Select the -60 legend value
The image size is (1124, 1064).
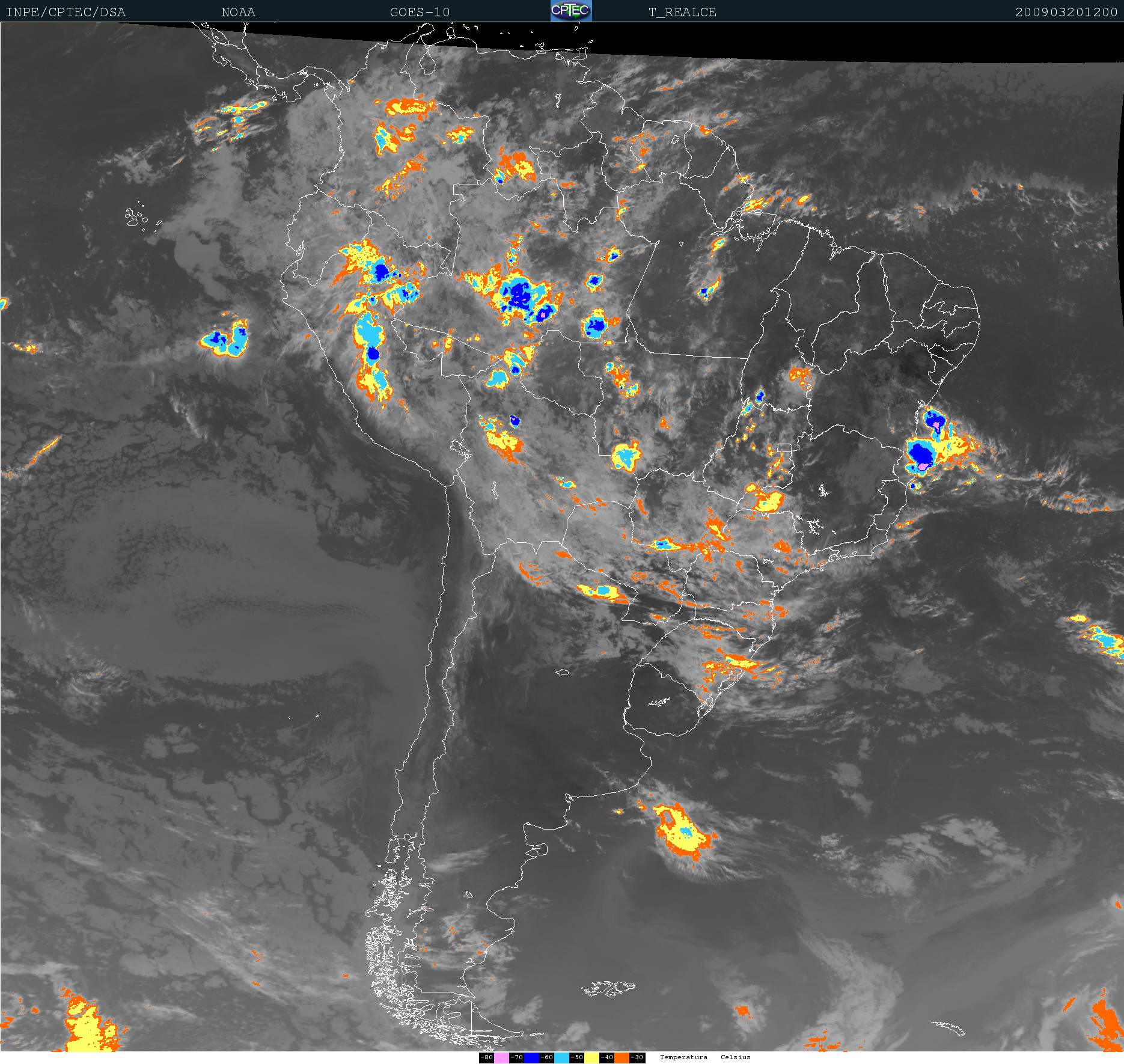point(546,1057)
